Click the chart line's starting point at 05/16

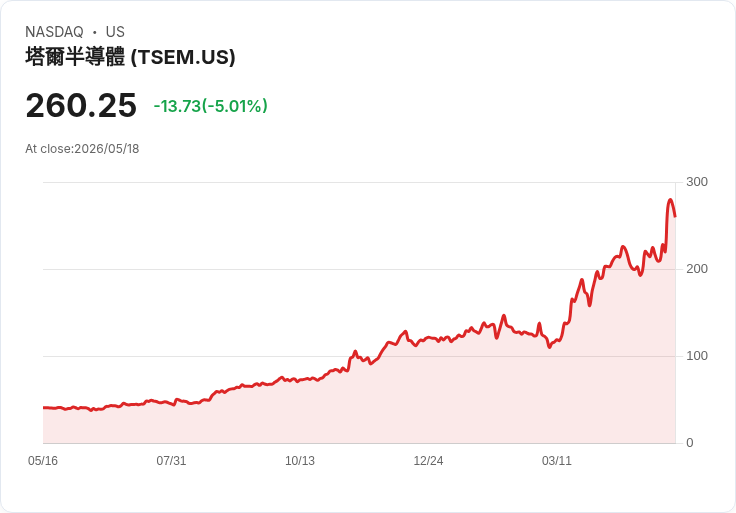(44, 407)
